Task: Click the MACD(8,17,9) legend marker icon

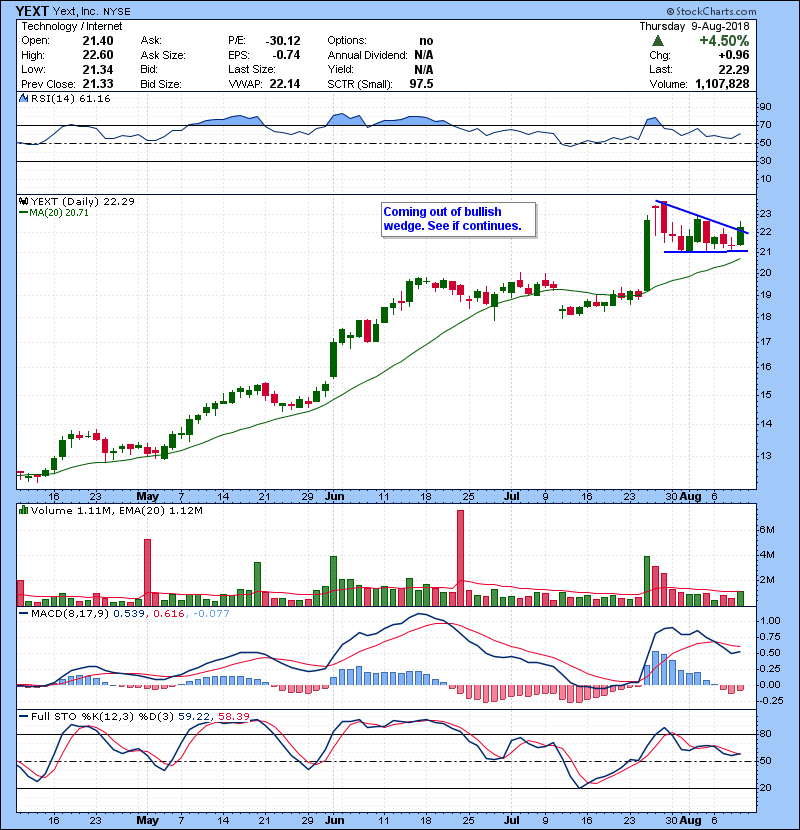Action: pyautogui.click(x=23, y=612)
